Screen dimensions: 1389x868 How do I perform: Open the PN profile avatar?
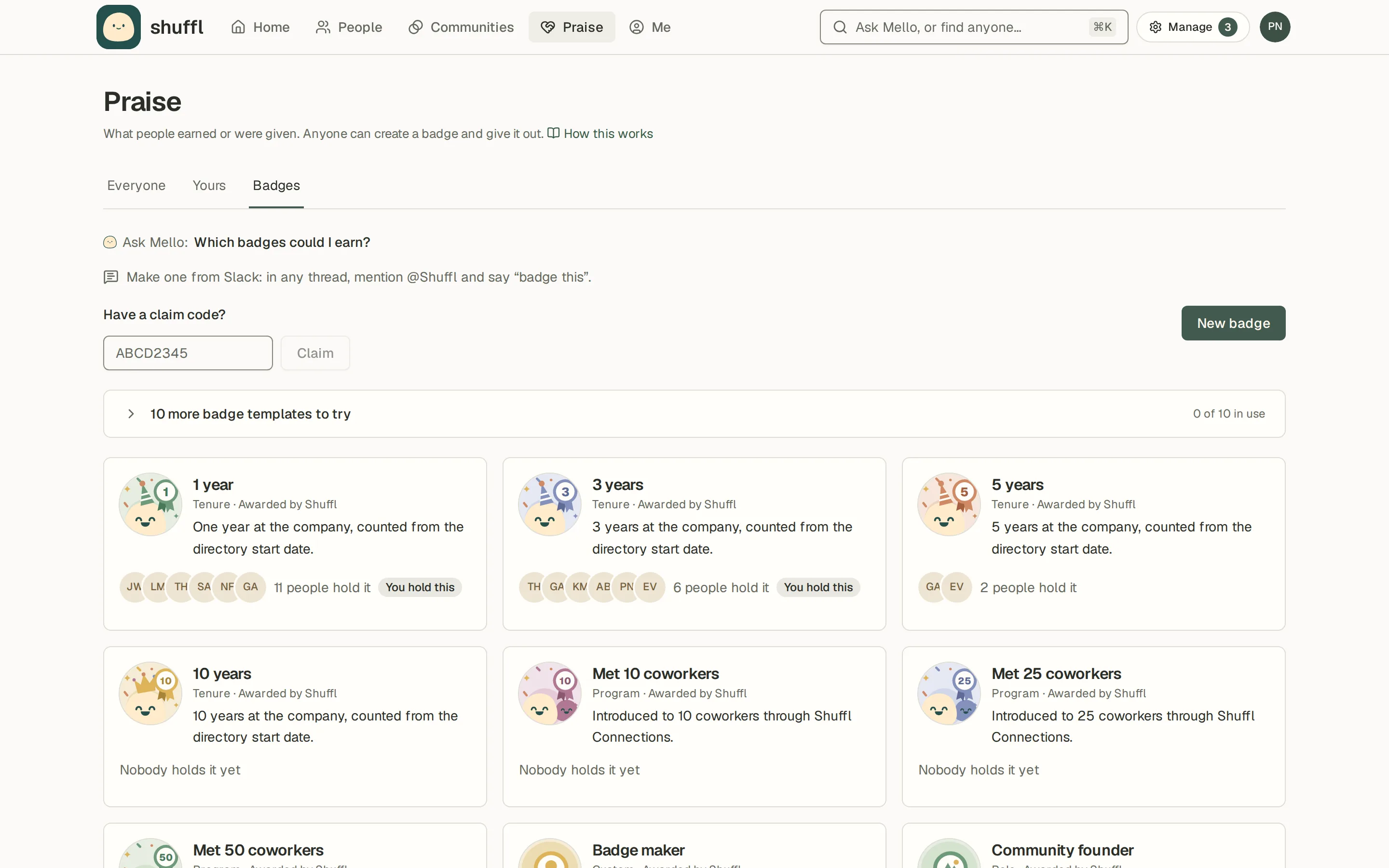click(x=1274, y=27)
